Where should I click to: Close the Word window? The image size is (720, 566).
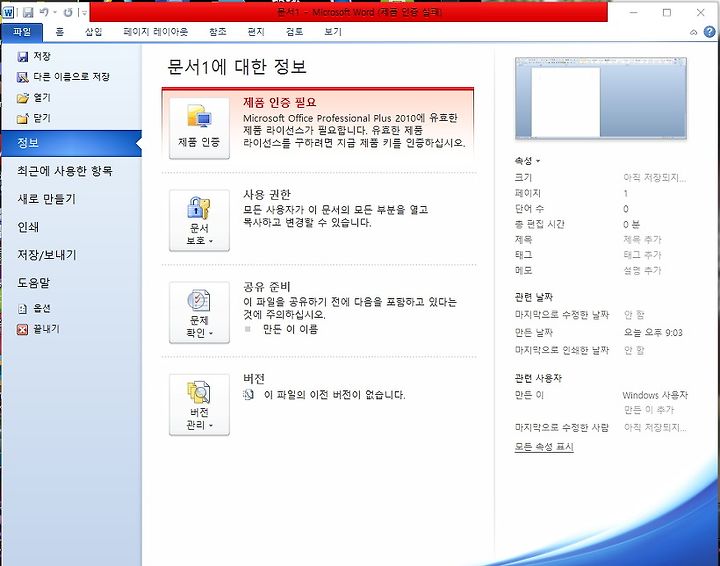pos(701,12)
